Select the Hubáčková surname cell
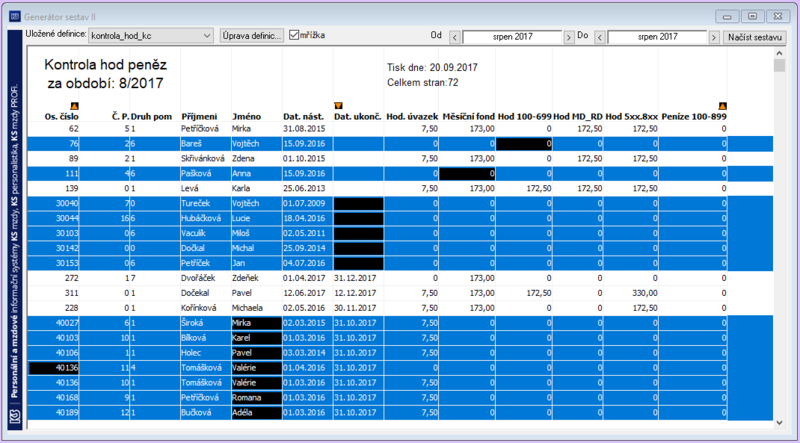800x443 pixels. [x=205, y=218]
